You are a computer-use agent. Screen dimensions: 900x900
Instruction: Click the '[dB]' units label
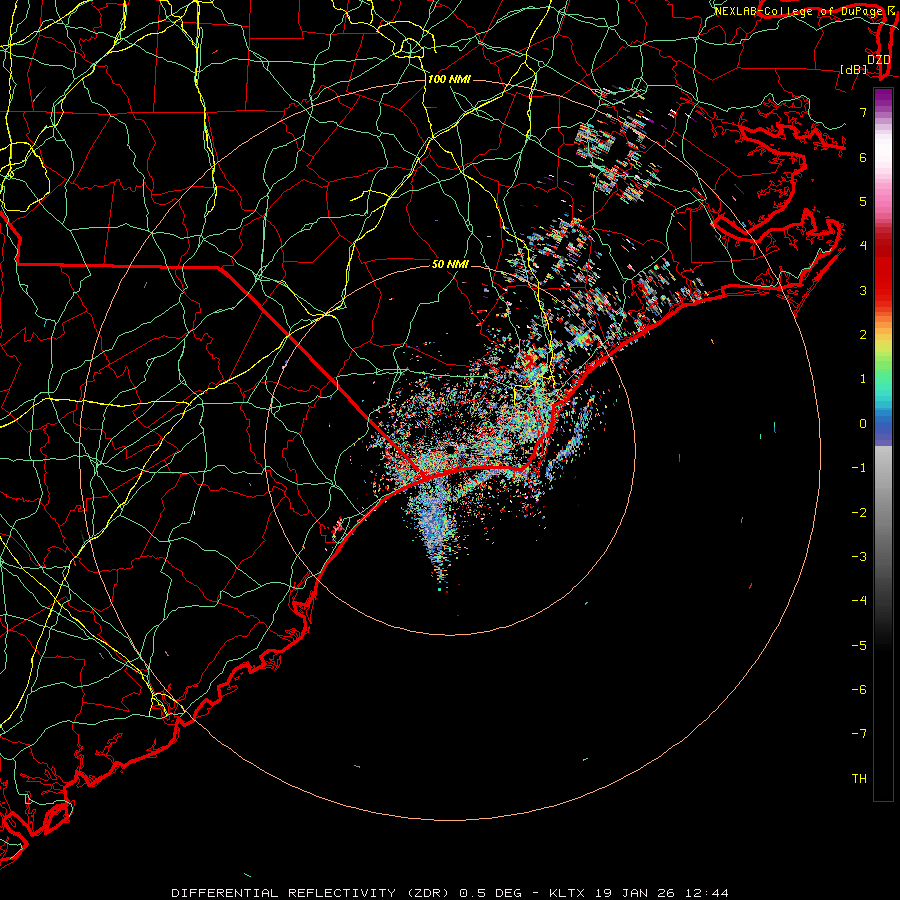(854, 69)
